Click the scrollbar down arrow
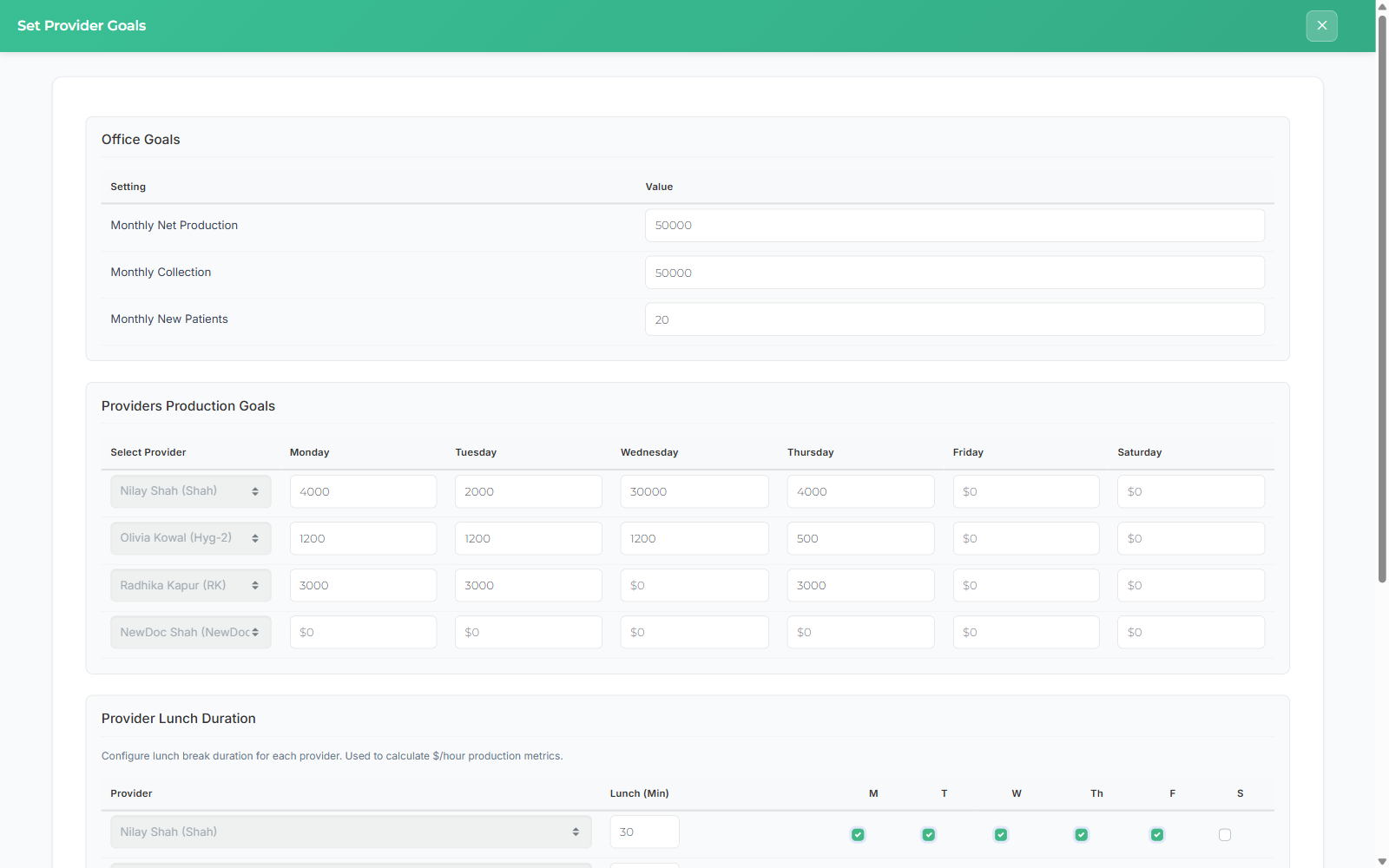Image resolution: width=1389 pixels, height=868 pixels. pos(1382,861)
